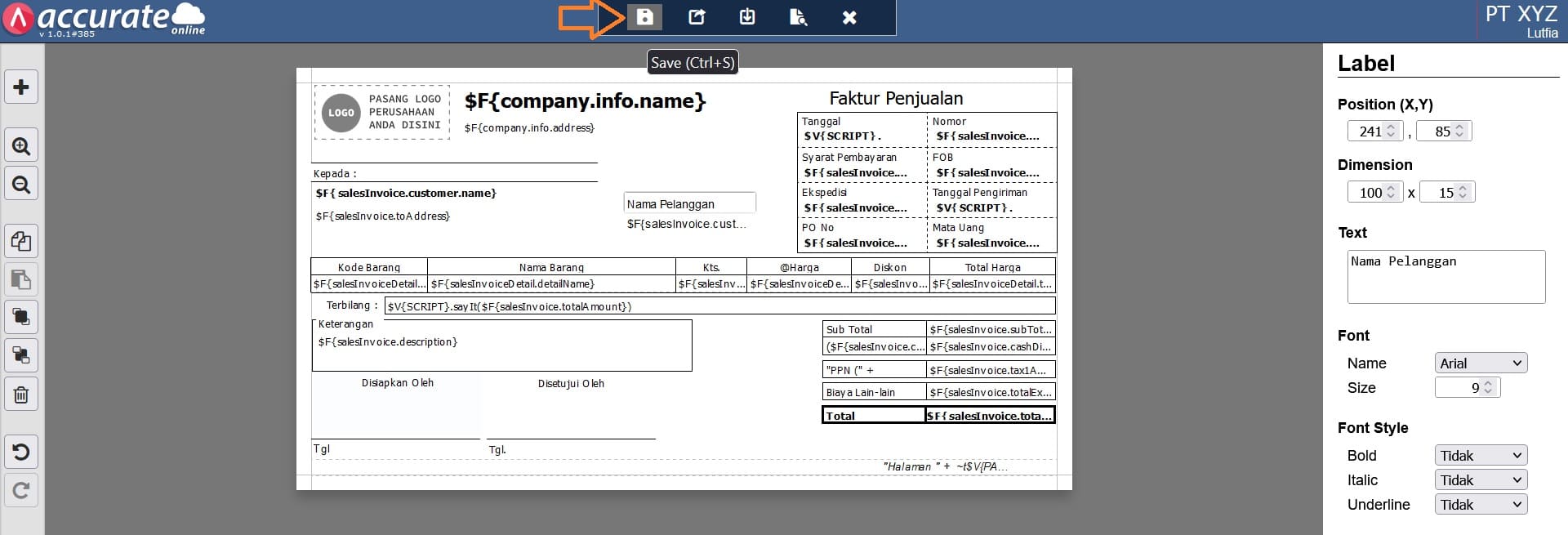This screenshot has height=535, width=1568.
Task: Add a new element with plus button
Action: 21,87
